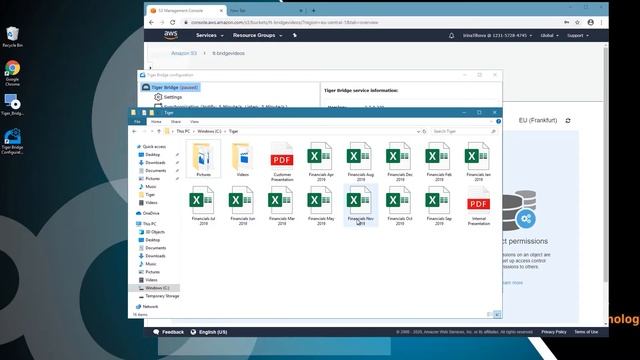Image resolution: width=640 pixels, height=360 pixels.
Task: Open the Share ribbon tab
Action: click(176, 122)
